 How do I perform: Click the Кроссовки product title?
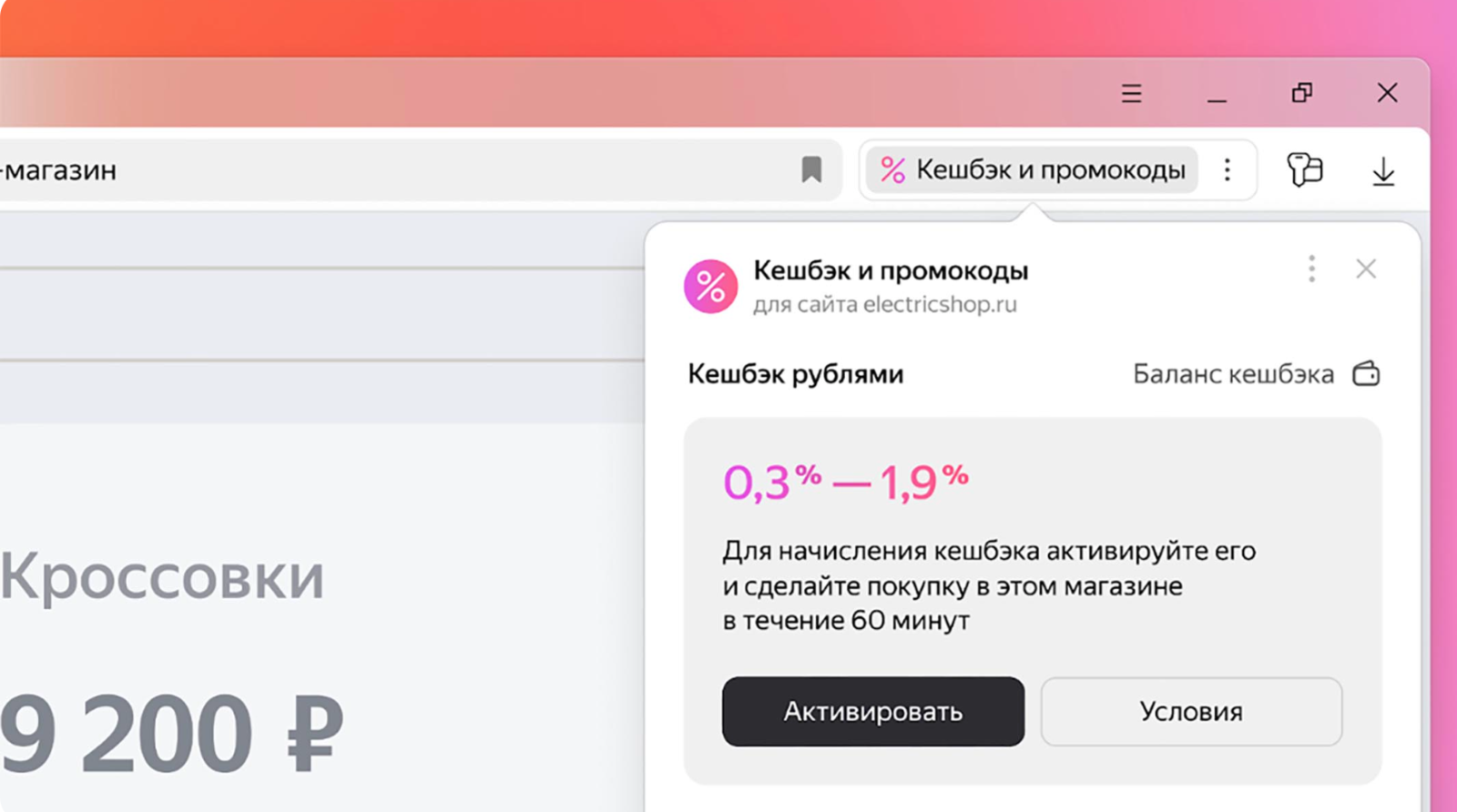162,576
